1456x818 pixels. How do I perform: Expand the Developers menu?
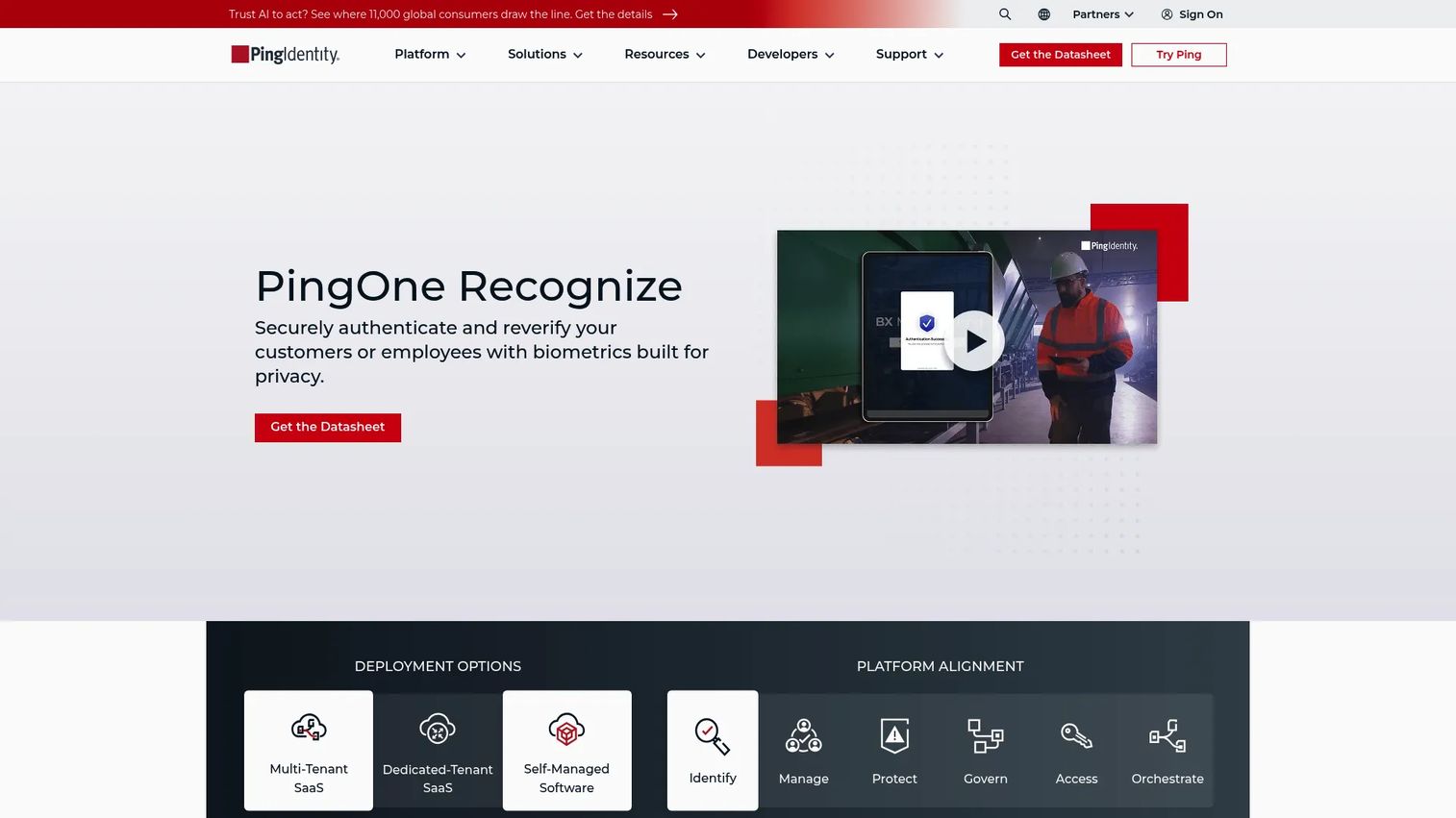pos(791,55)
